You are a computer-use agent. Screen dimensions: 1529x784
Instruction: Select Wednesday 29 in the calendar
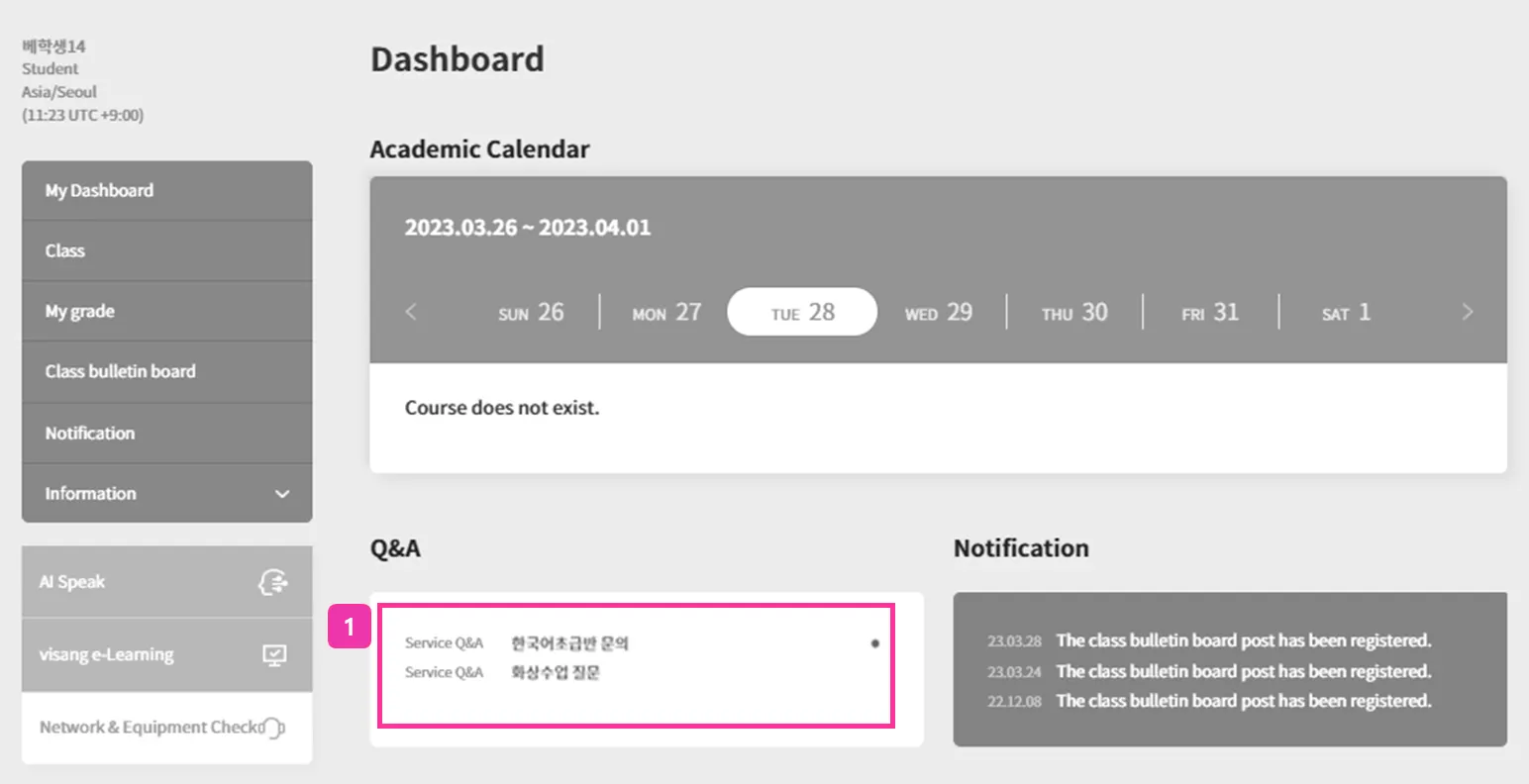coord(938,313)
